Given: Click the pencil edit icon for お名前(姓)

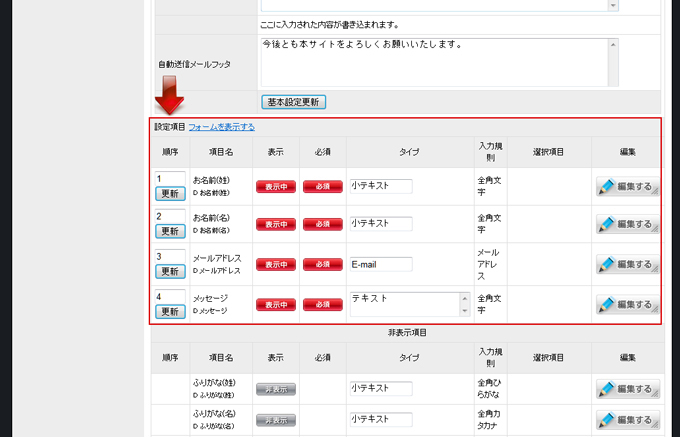Looking at the screenshot, I should 606,186.
